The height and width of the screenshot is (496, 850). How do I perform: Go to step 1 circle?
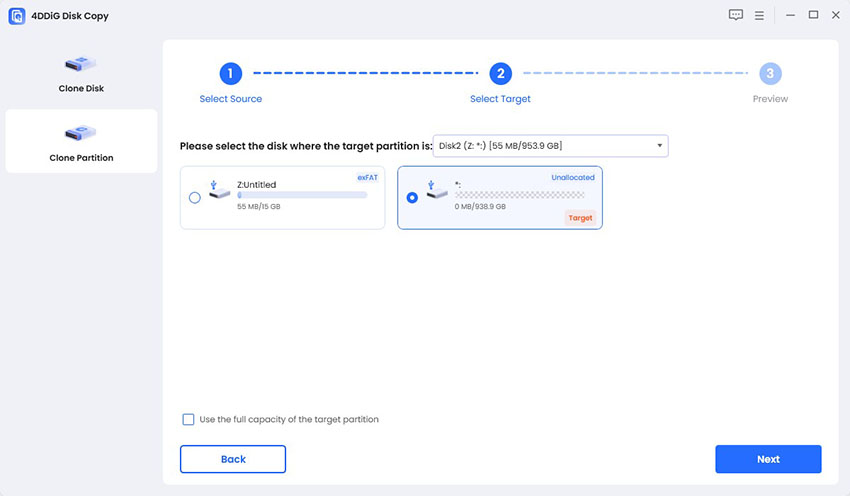click(x=230, y=73)
